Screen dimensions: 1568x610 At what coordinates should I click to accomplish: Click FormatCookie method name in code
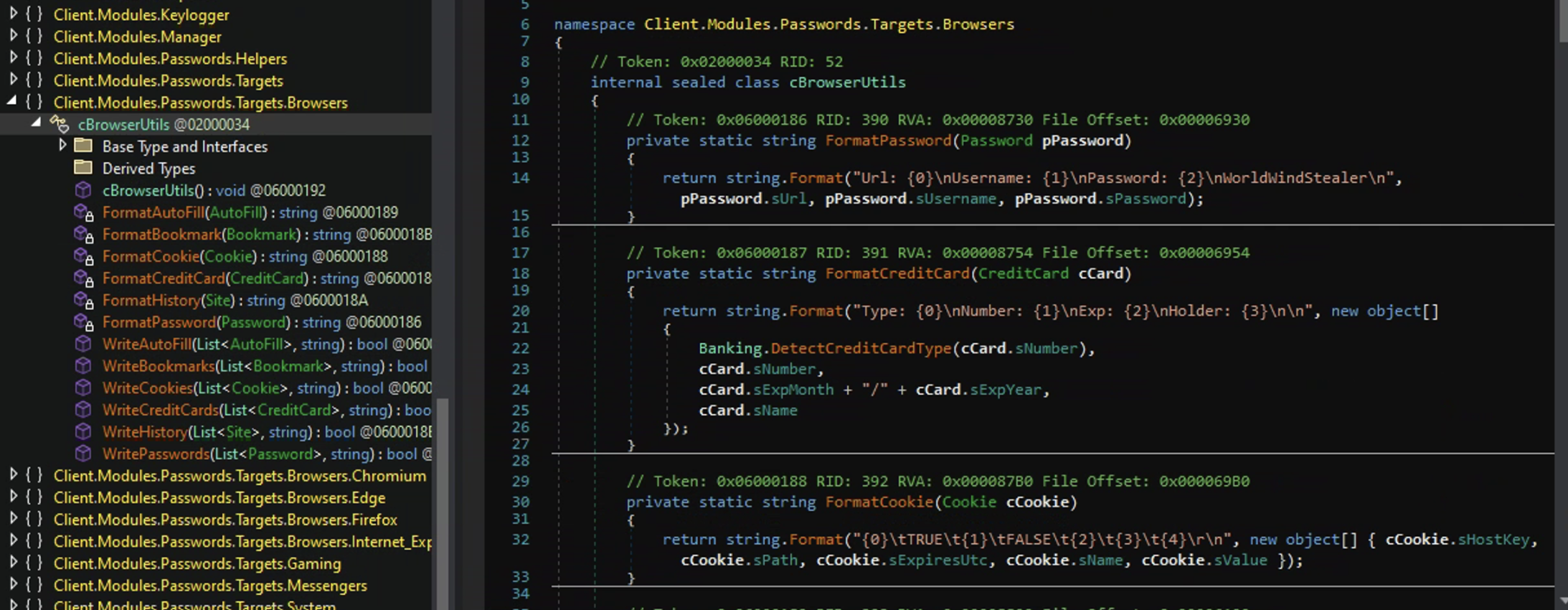coord(879,502)
